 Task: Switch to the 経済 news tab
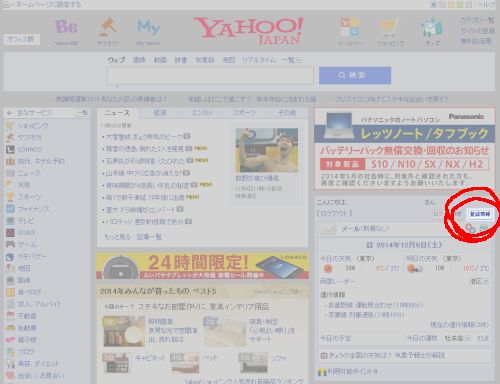(x=160, y=113)
